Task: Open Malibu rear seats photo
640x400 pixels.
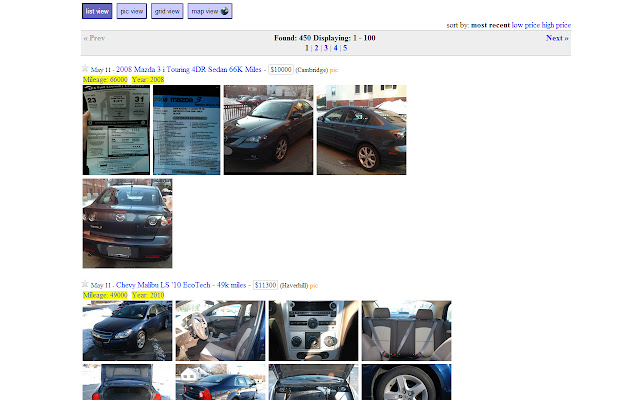Action: [407, 331]
